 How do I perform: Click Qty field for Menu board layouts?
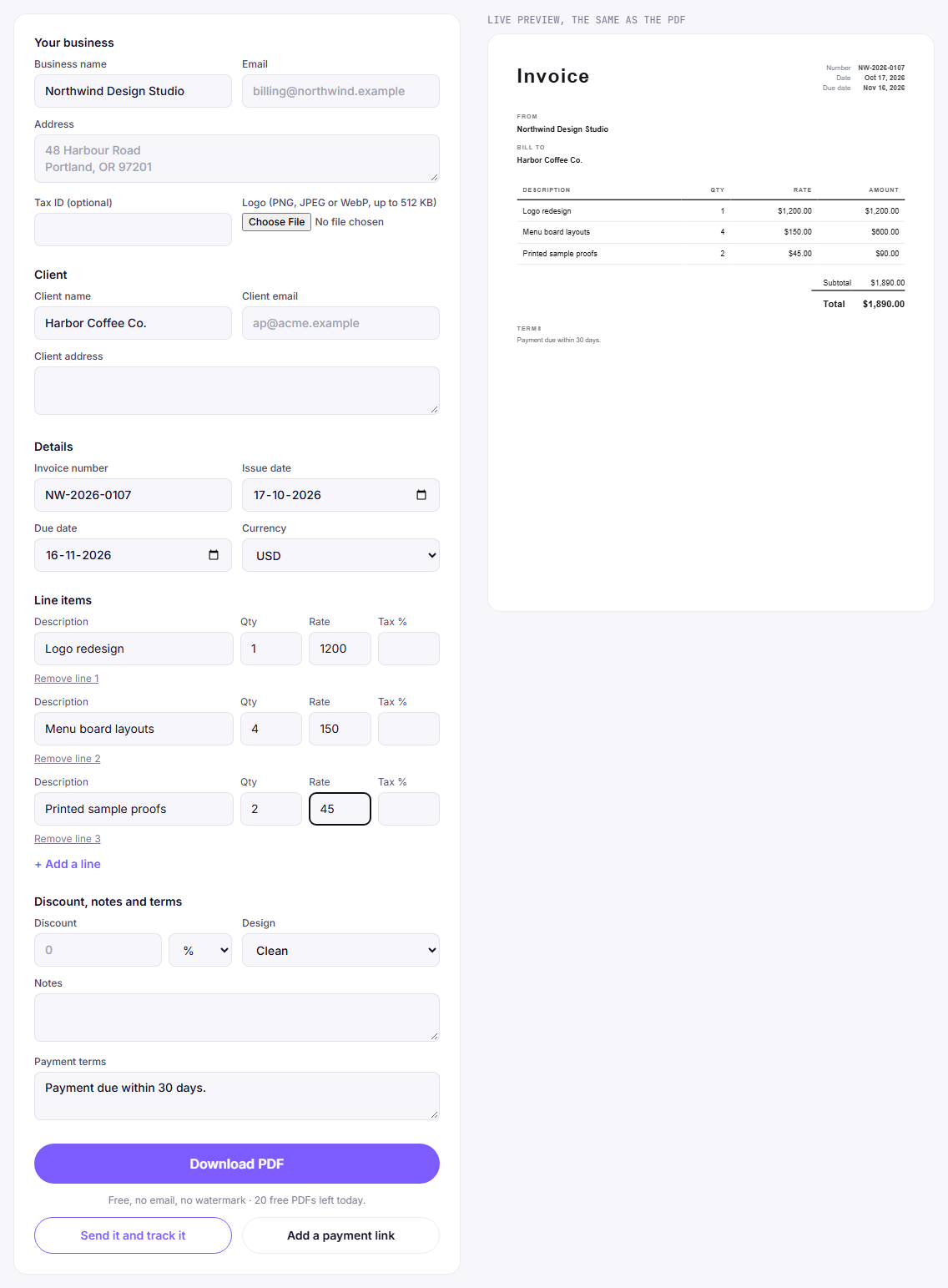coord(271,729)
